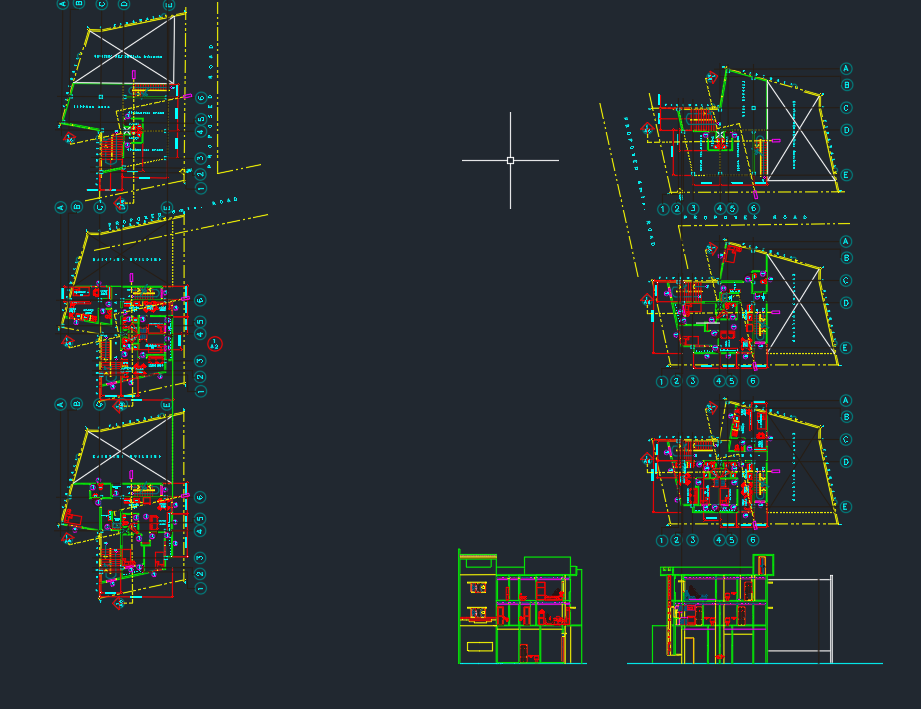Screen dimensions: 921x709
Task: Select the yellow rectangle in the left section's ground floor
Action: (480, 647)
